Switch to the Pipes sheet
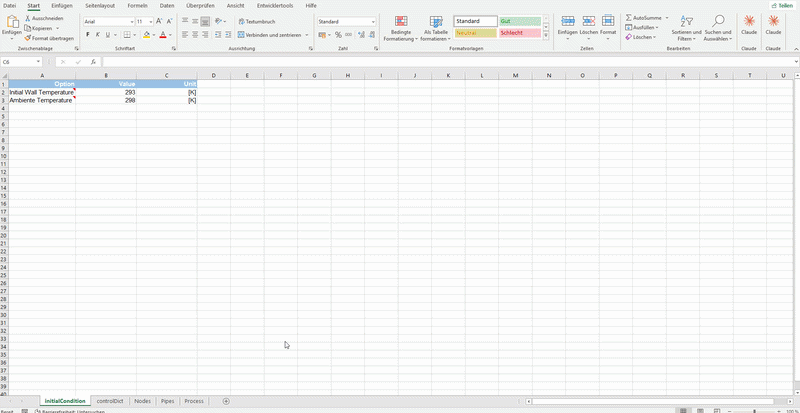This screenshot has height=413, width=800. click(168, 401)
